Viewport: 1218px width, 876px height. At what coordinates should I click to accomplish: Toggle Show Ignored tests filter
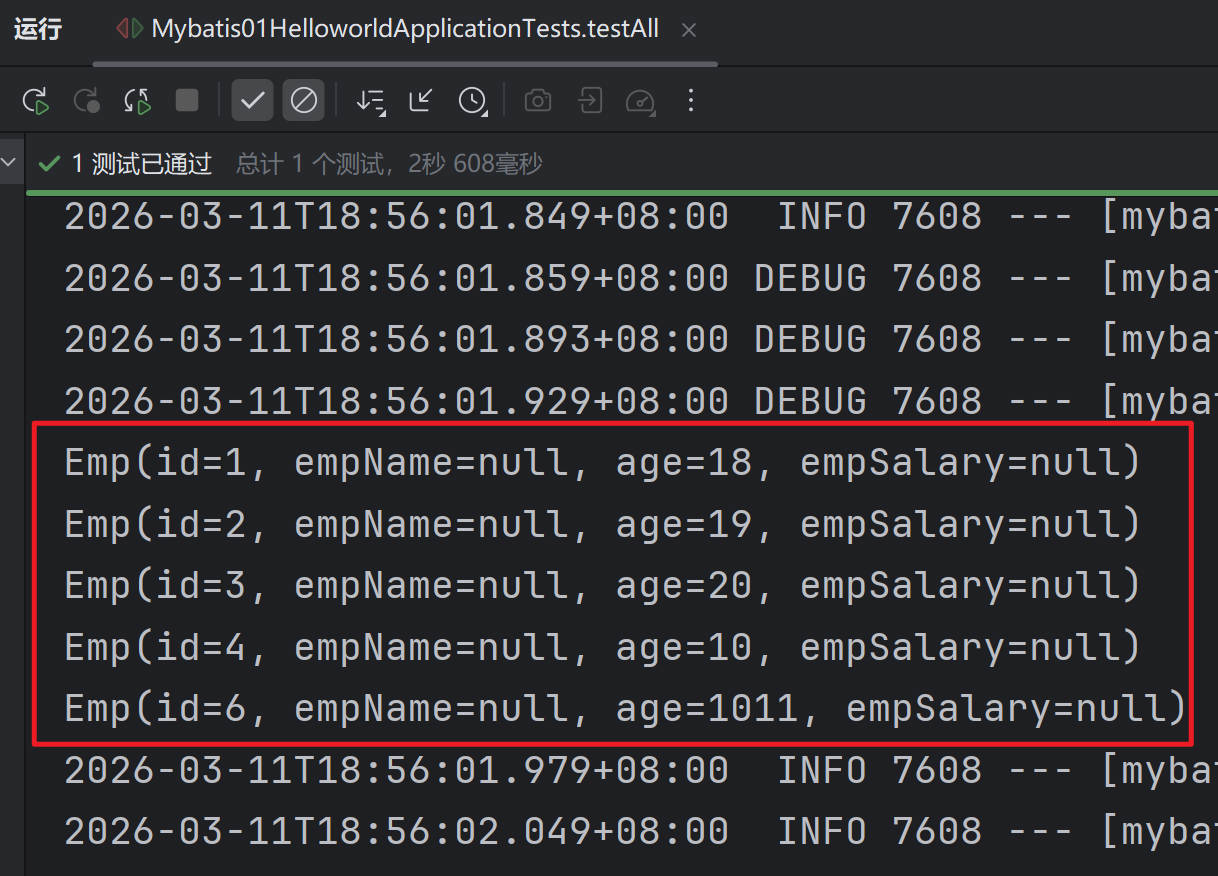(x=303, y=101)
